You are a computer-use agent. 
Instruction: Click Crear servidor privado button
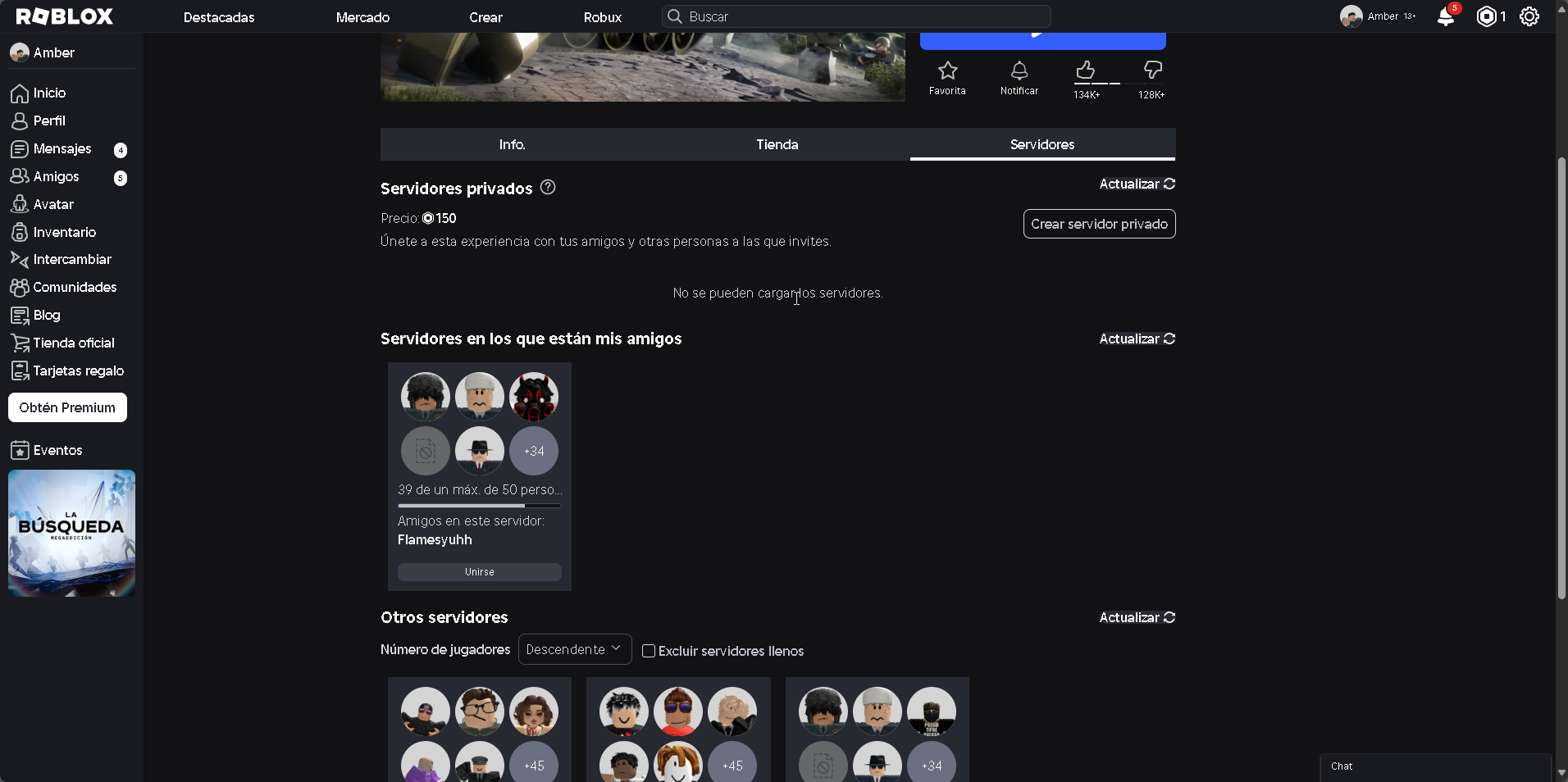coord(1099,224)
